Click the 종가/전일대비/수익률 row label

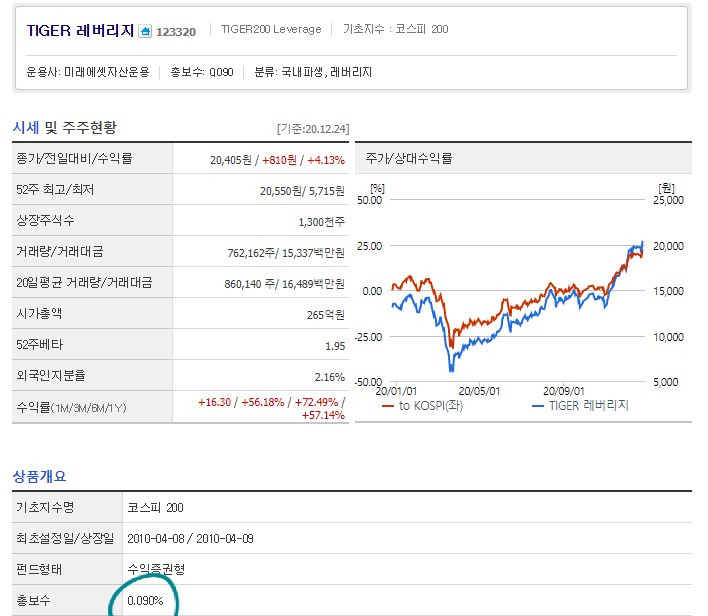pyautogui.click(x=74, y=158)
